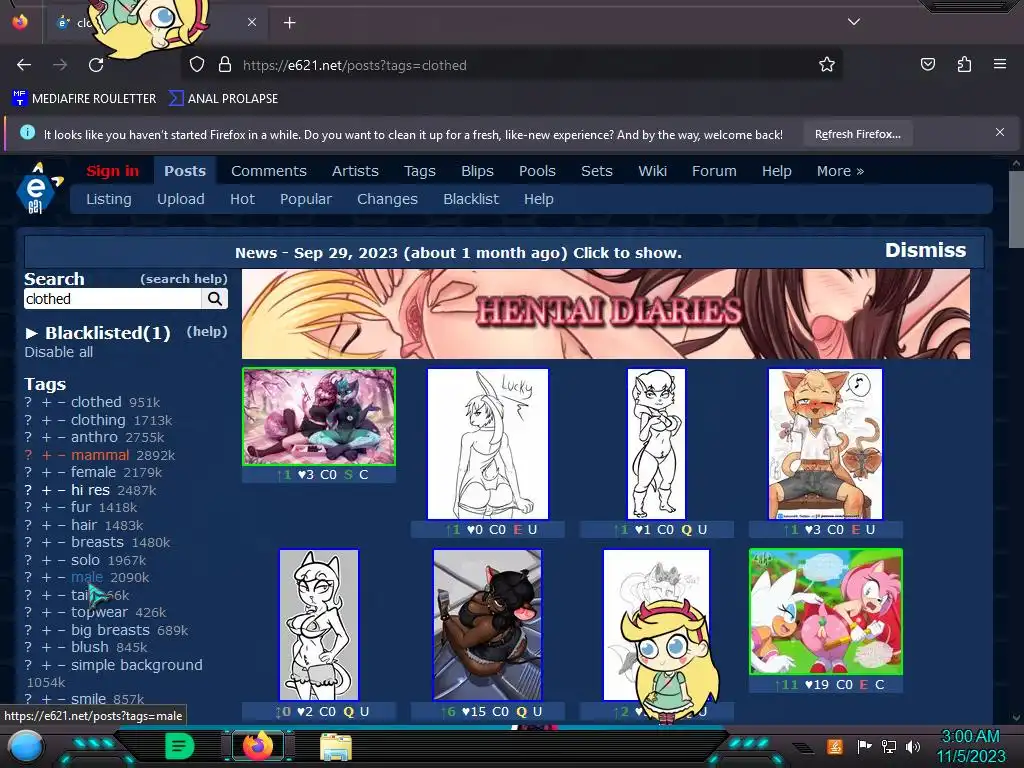Viewport: 1024px width, 768px height.
Task: Open File Explorer from the taskbar
Action: (336, 746)
